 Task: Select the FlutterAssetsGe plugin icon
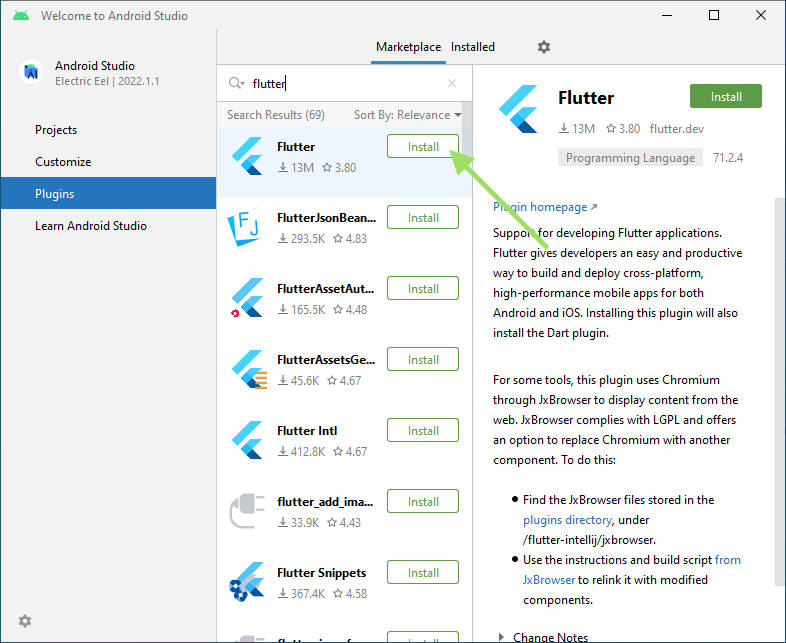[249, 369]
